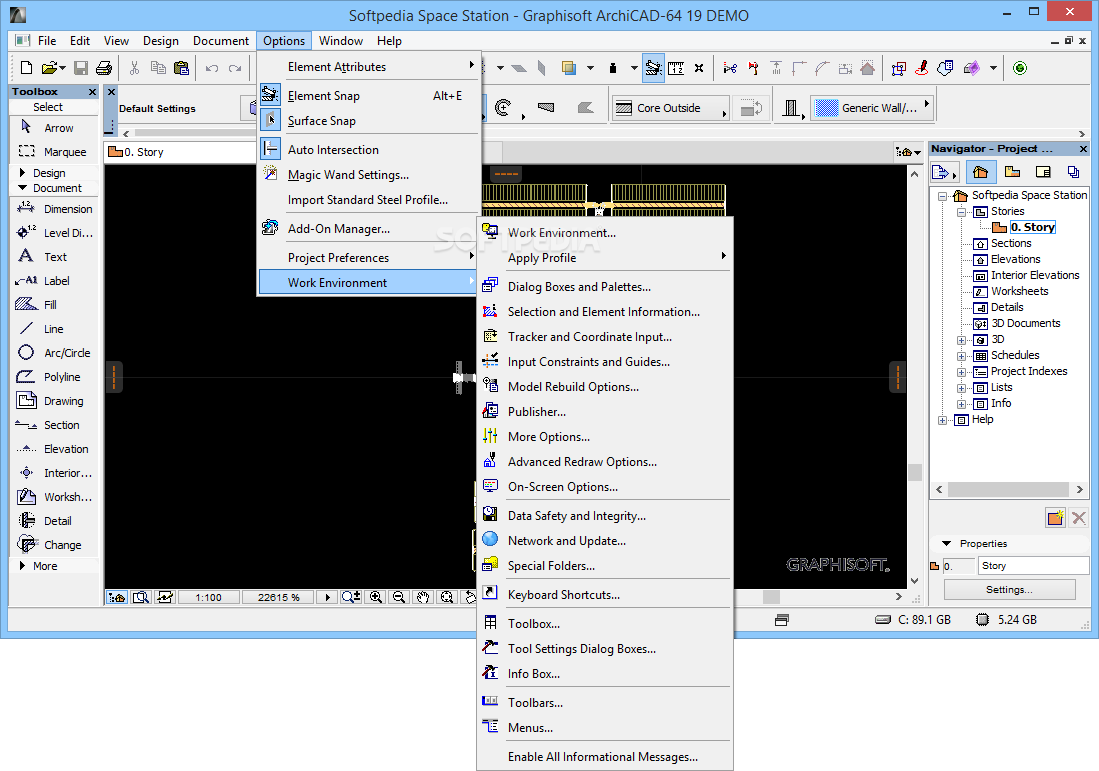
Task: Open Add-On Manager
Action: pyautogui.click(x=369, y=228)
